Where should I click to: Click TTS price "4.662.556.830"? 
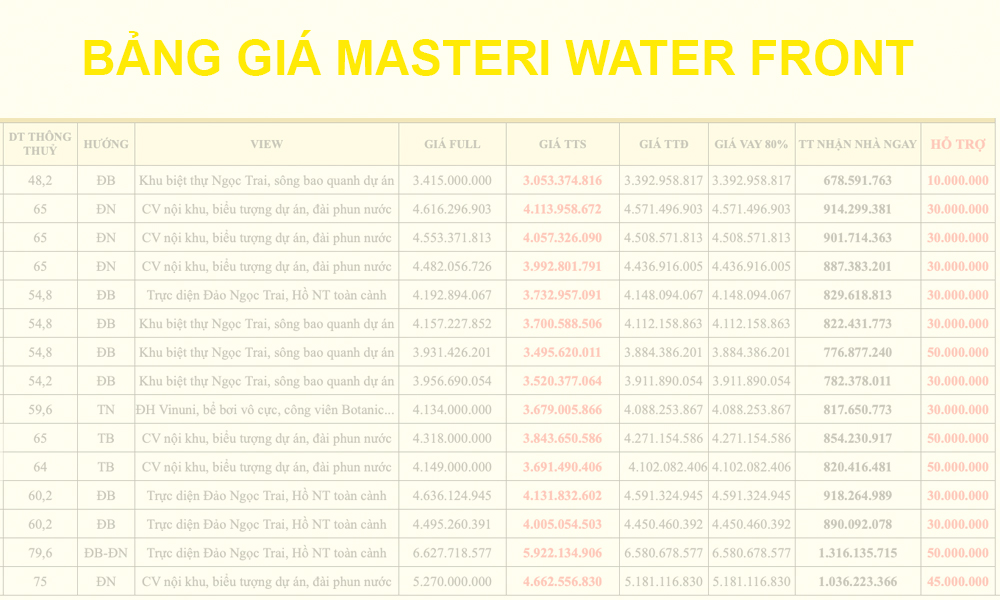click(x=562, y=582)
